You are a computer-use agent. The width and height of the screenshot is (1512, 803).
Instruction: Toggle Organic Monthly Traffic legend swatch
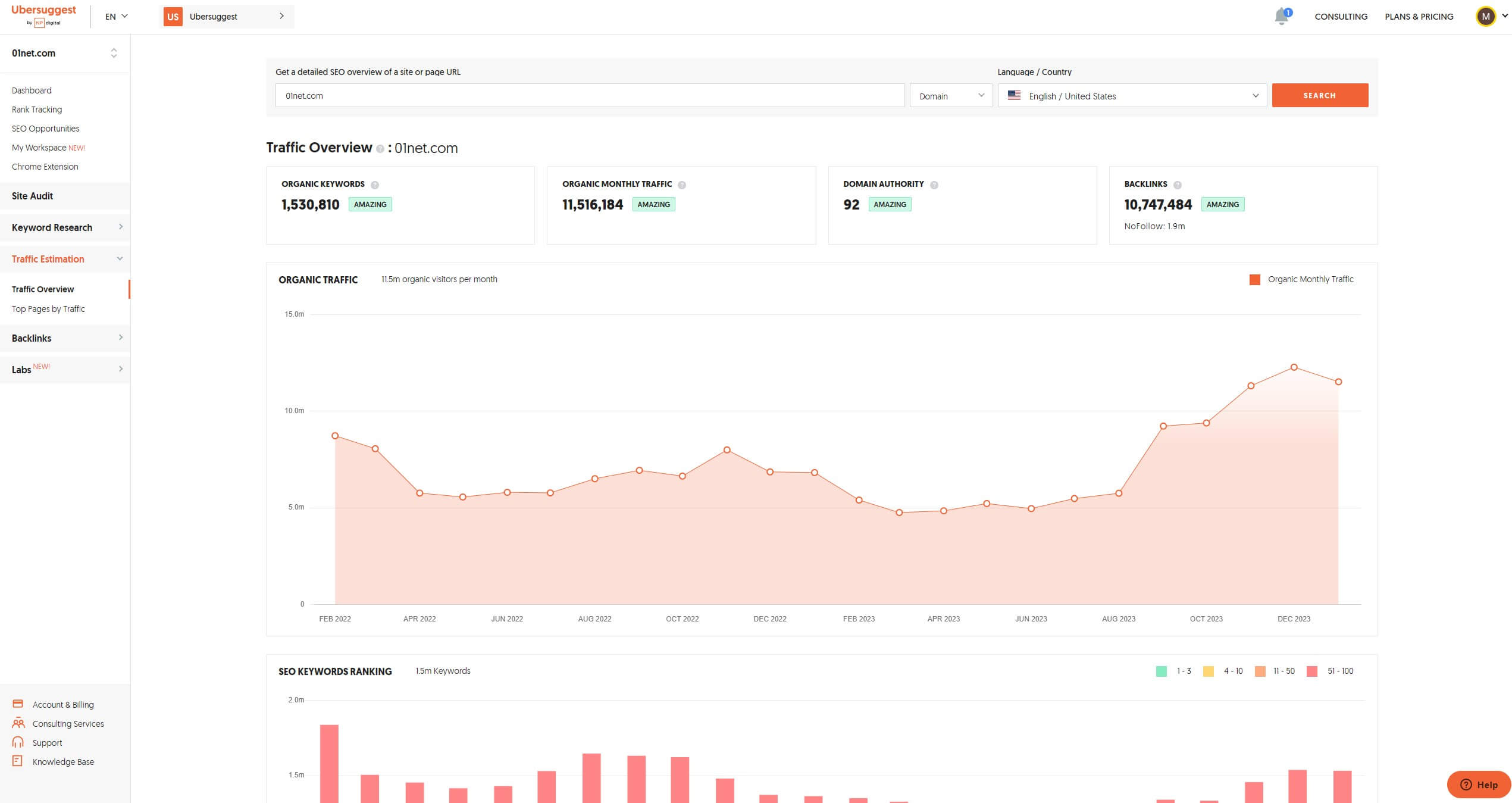click(x=1254, y=280)
